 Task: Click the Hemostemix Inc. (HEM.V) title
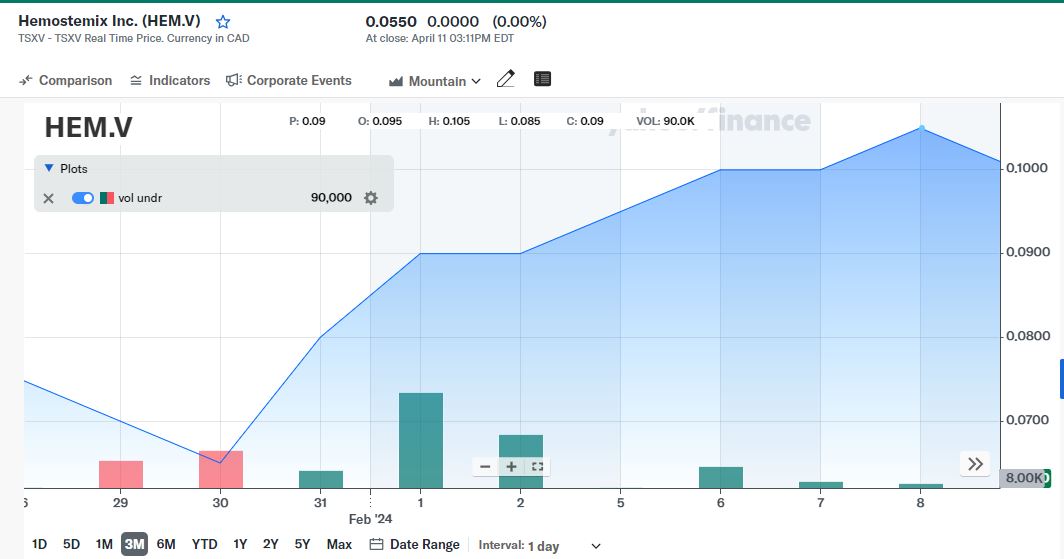(x=109, y=21)
